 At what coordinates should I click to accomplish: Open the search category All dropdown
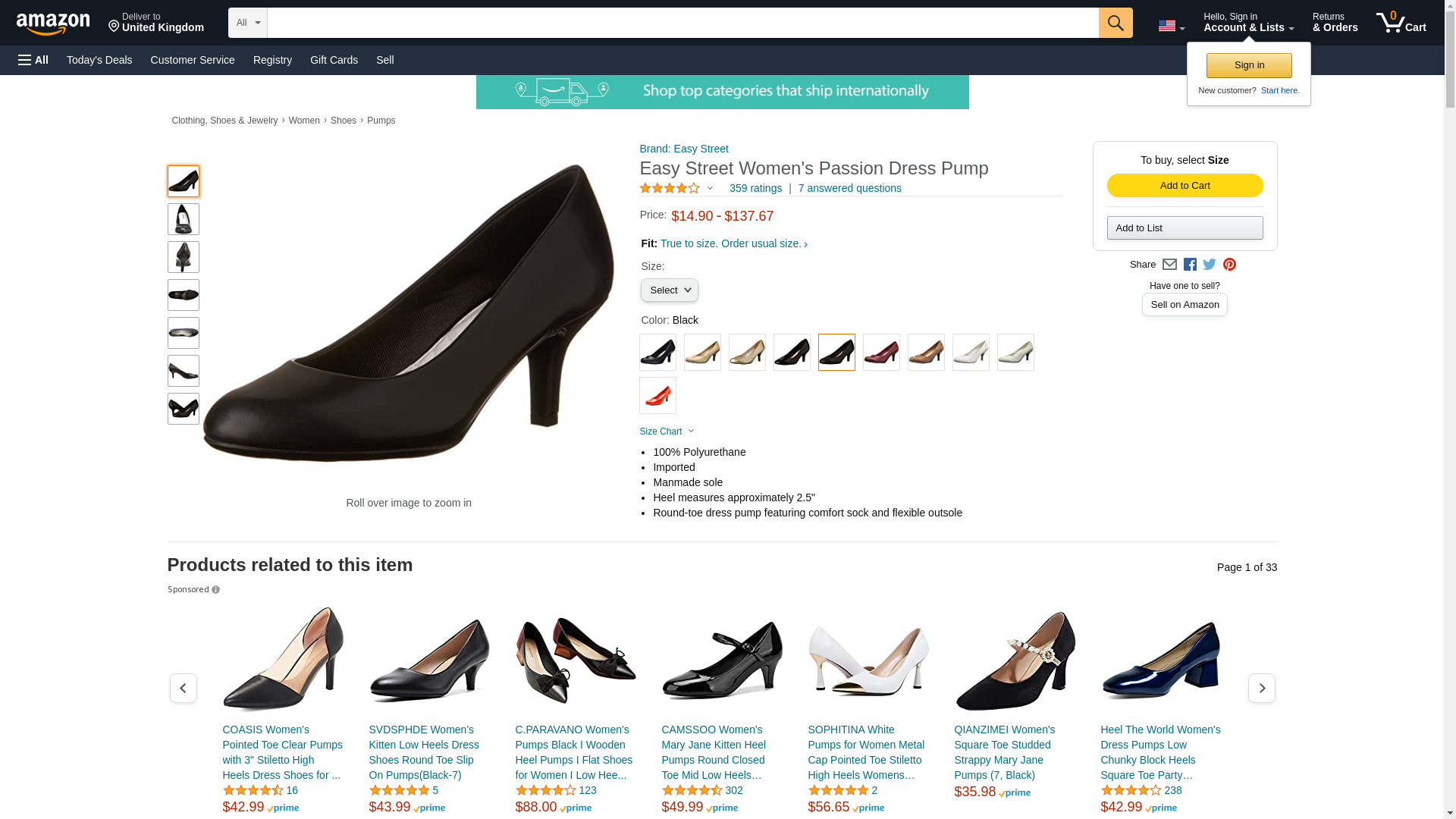click(248, 23)
